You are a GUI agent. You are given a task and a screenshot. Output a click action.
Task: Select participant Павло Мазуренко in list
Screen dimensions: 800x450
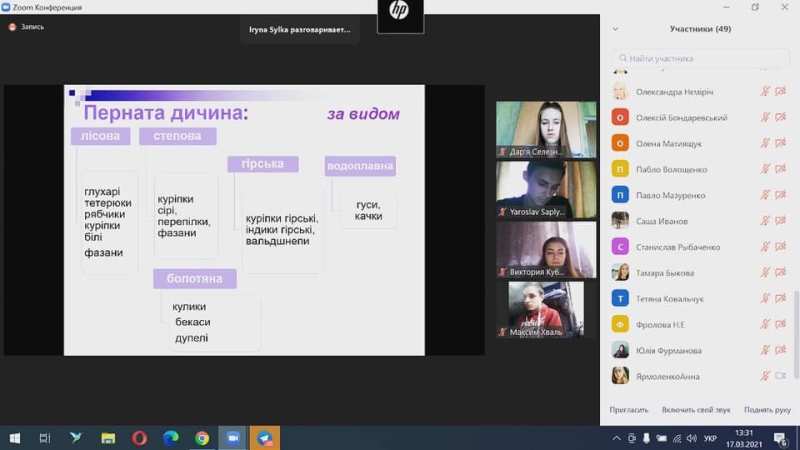698,195
